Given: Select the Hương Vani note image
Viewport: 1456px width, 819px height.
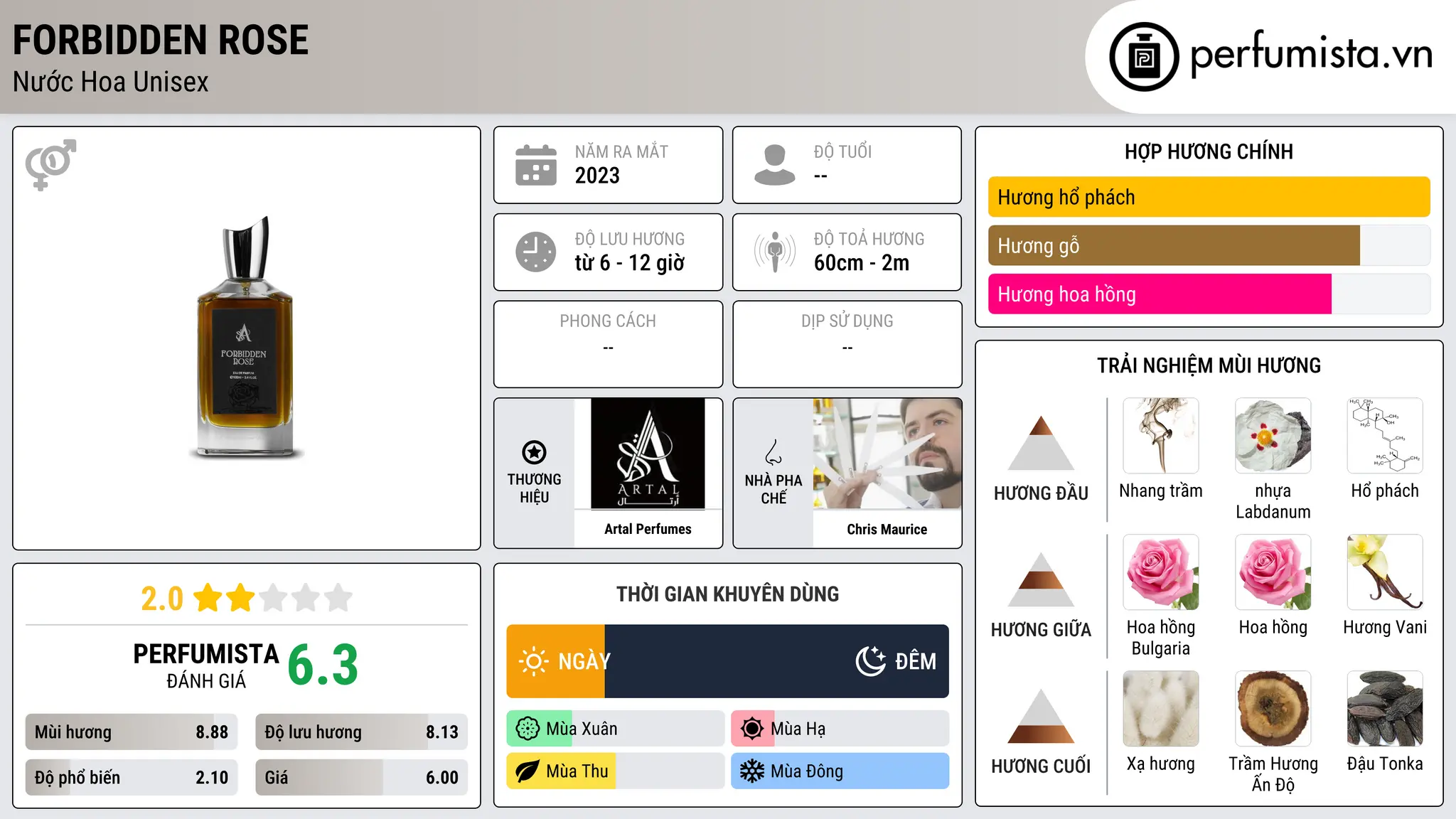Looking at the screenshot, I should click(x=1385, y=572).
